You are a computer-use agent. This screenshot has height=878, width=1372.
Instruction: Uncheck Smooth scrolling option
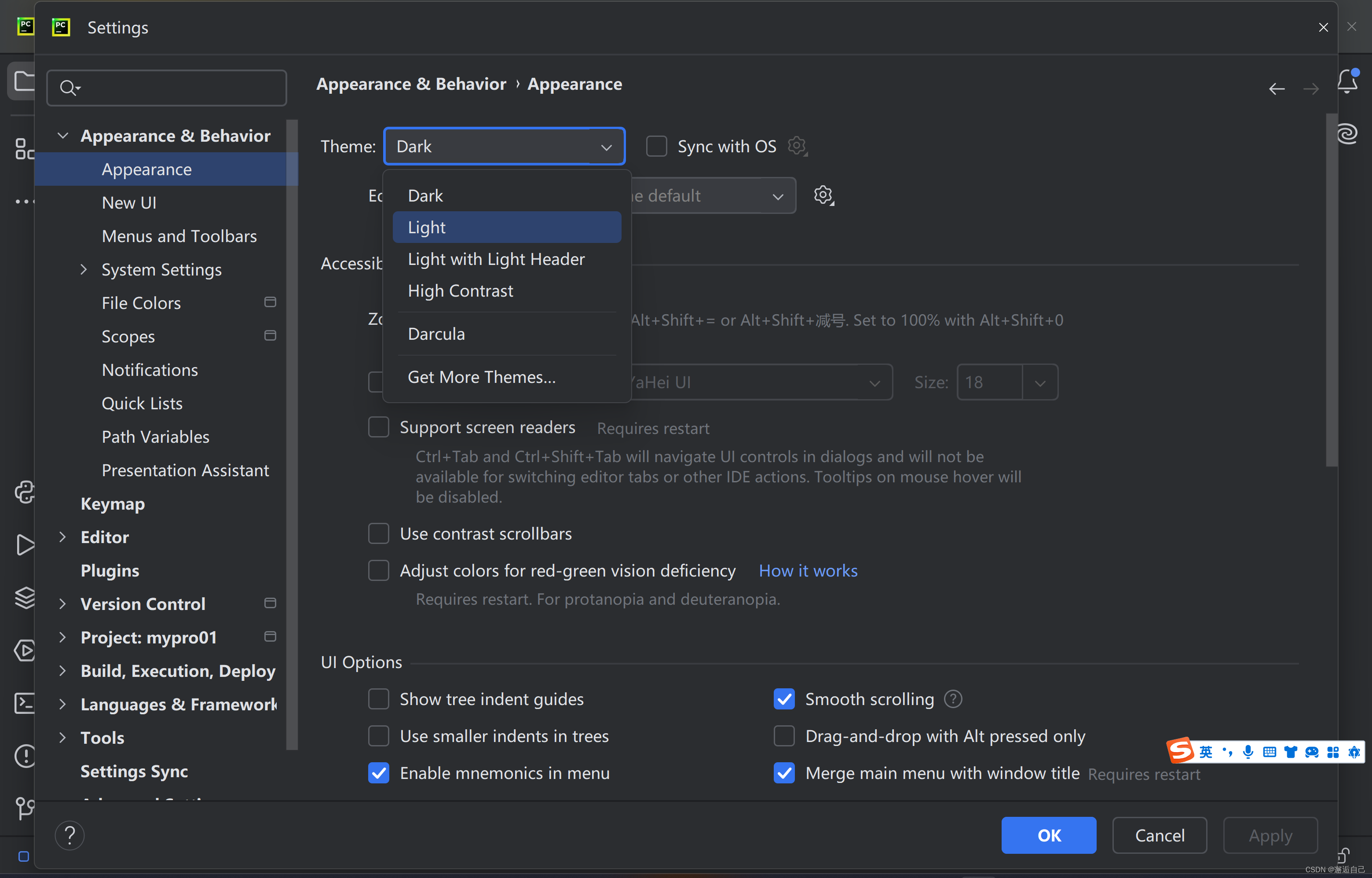(784, 699)
